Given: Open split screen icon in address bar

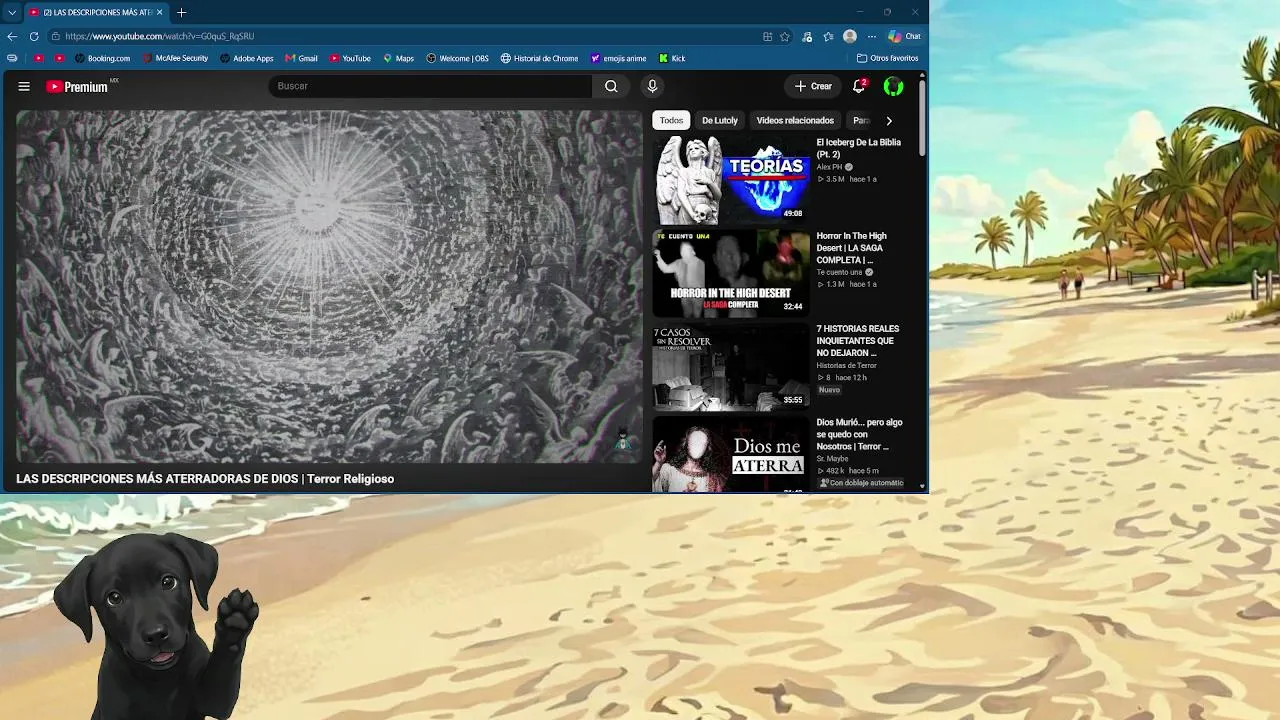Looking at the screenshot, I should click(x=768, y=36).
